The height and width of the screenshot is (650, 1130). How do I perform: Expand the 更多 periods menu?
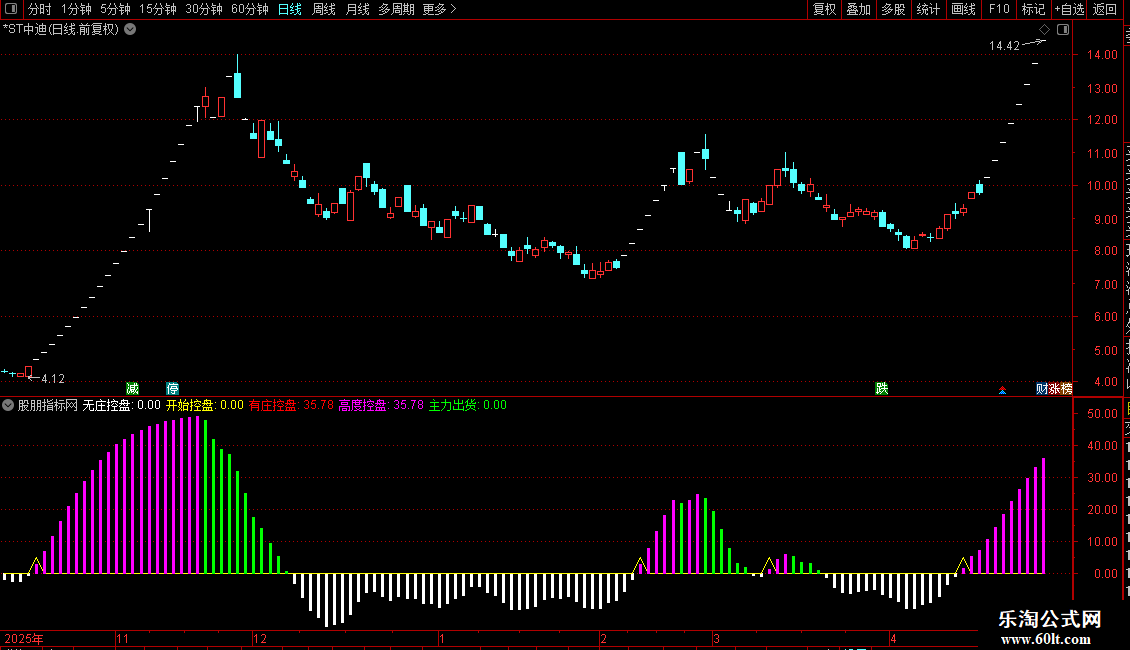click(x=439, y=9)
